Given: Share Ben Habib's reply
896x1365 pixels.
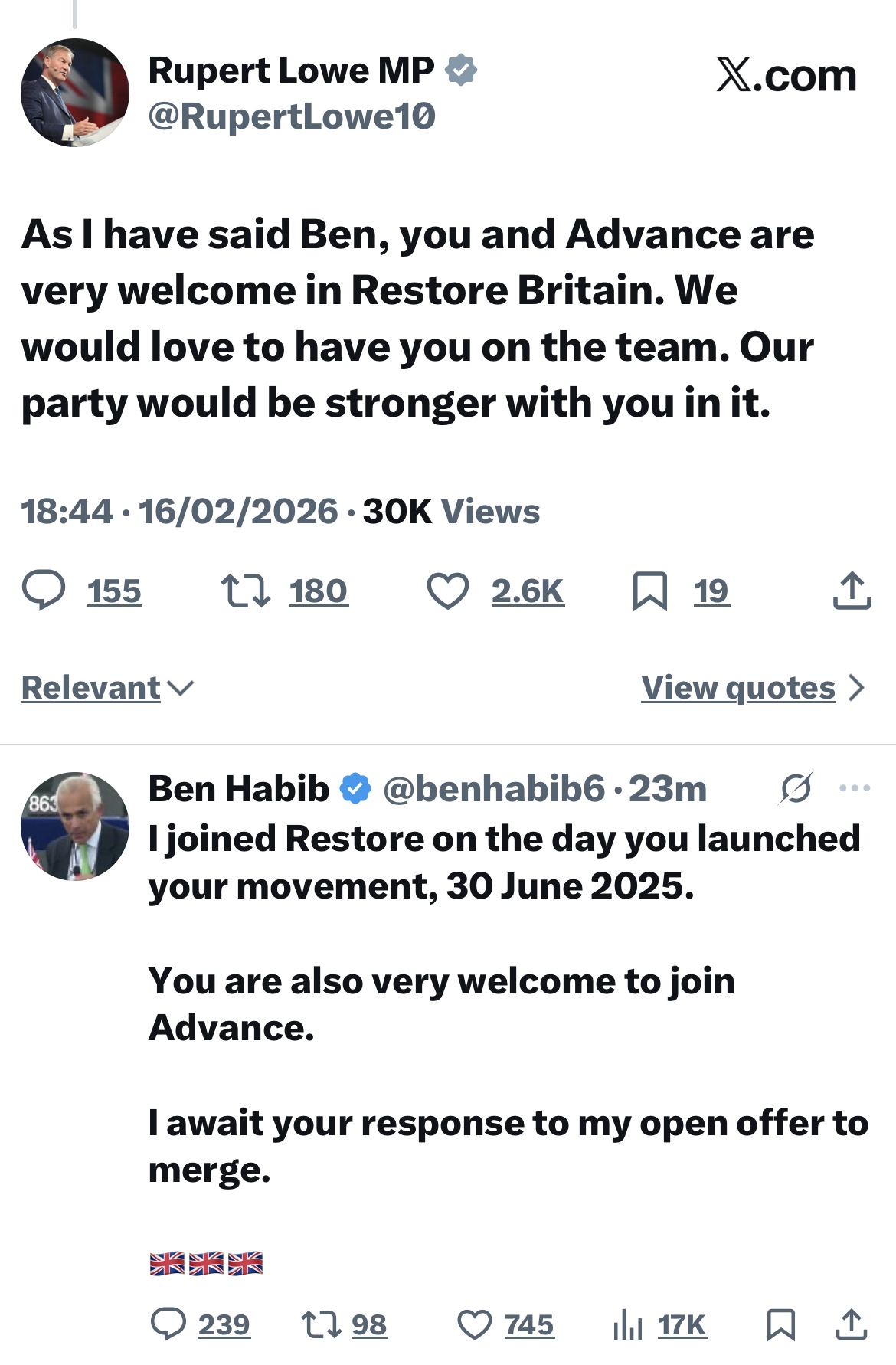Looking at the screenshot, I should click(851, 1324).
